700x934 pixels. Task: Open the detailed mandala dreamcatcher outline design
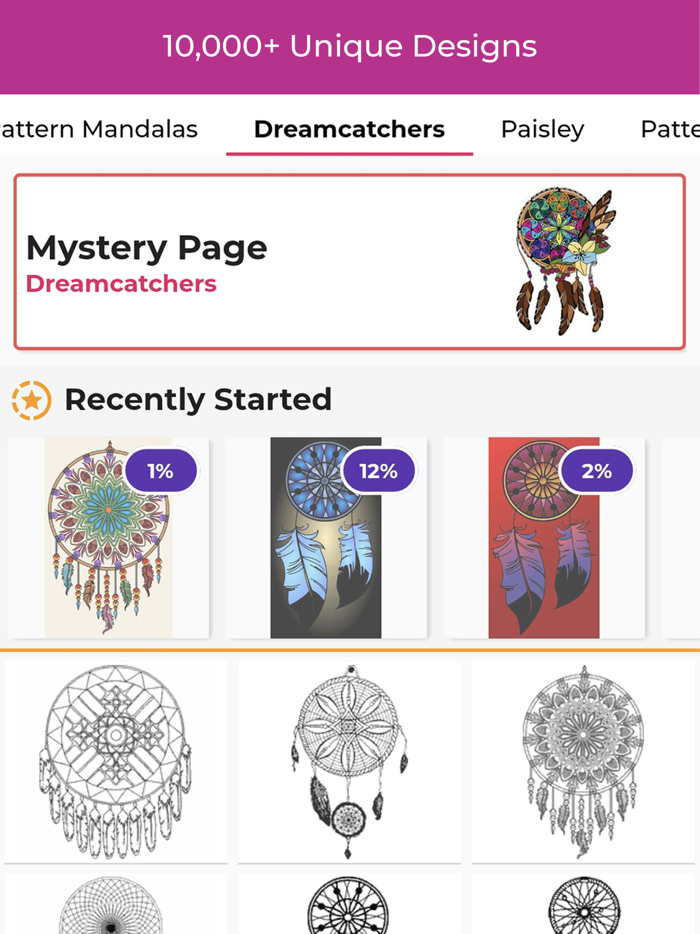pyautogui.click(x=582, y=761)
